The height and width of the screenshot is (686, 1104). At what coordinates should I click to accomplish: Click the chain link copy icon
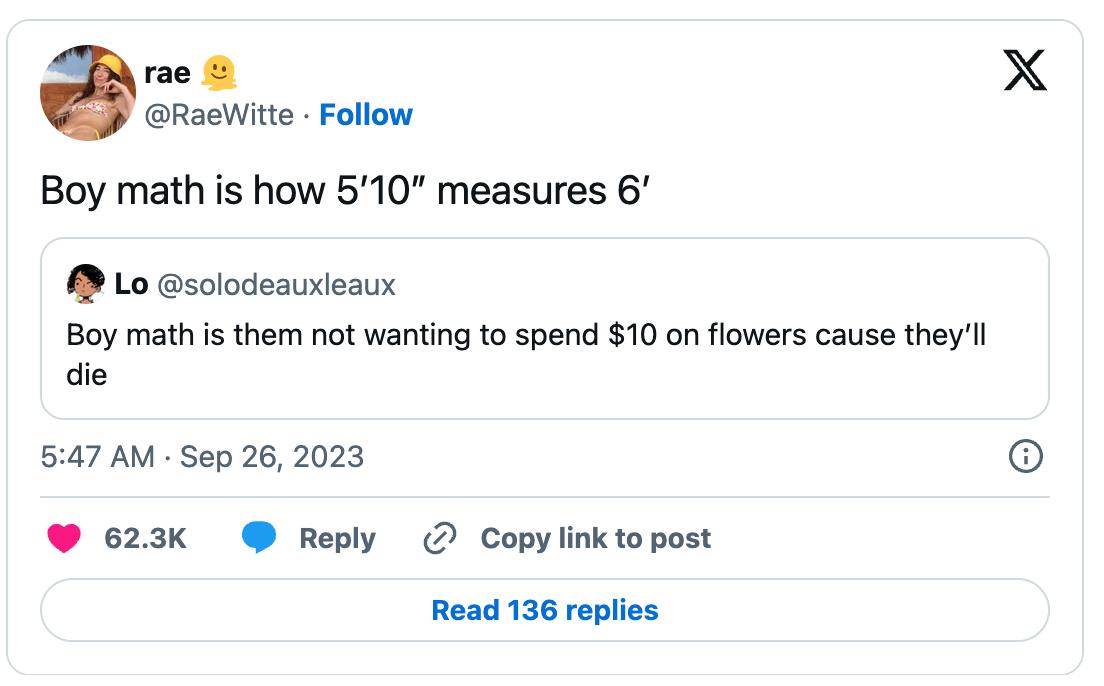pos(440,538)
